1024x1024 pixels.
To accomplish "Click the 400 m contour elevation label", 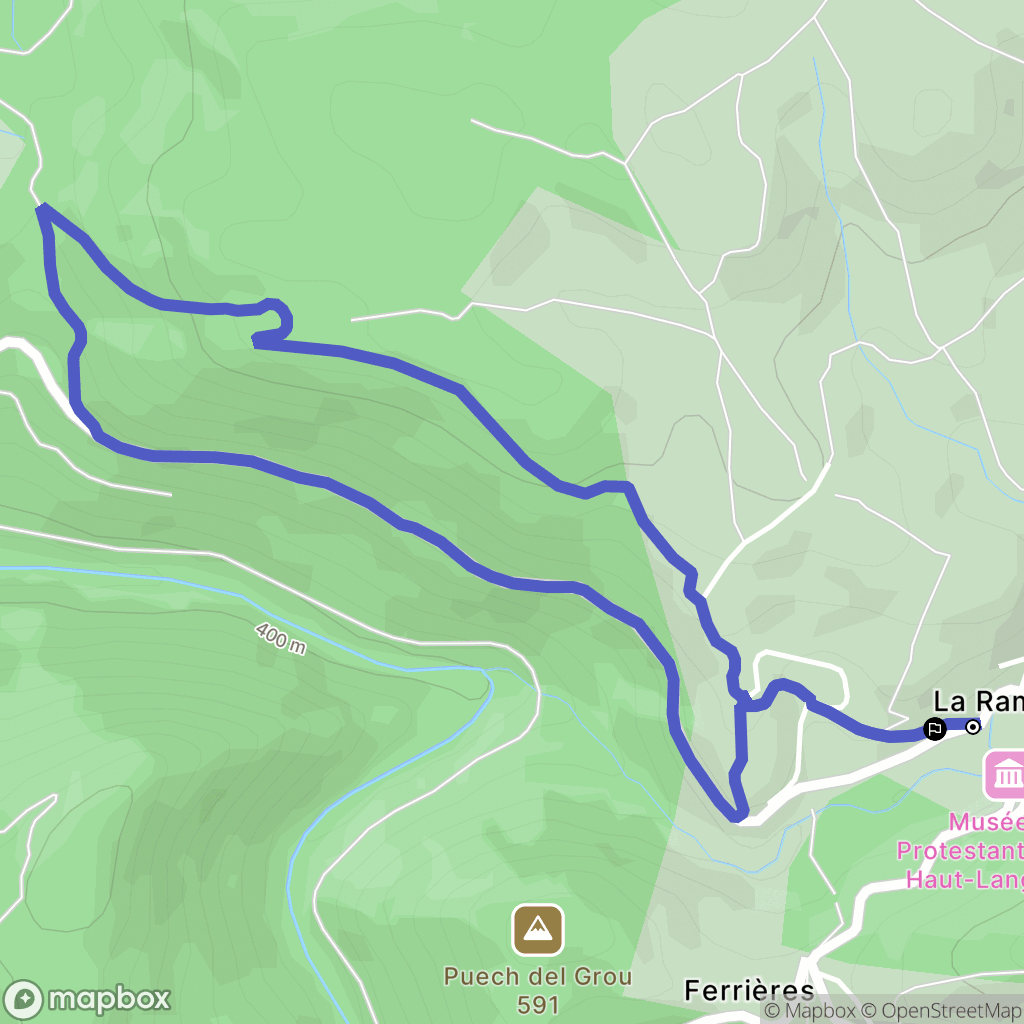I will coord(280,637).
